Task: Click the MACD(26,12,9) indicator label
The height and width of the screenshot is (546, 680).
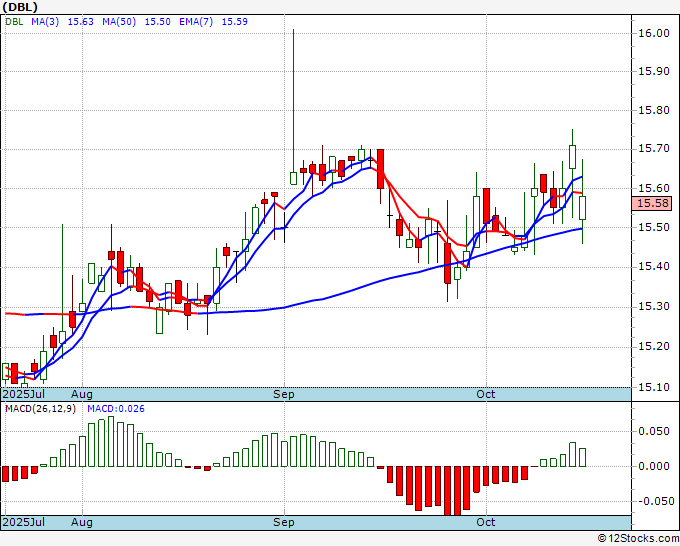Action: [40, 409]
